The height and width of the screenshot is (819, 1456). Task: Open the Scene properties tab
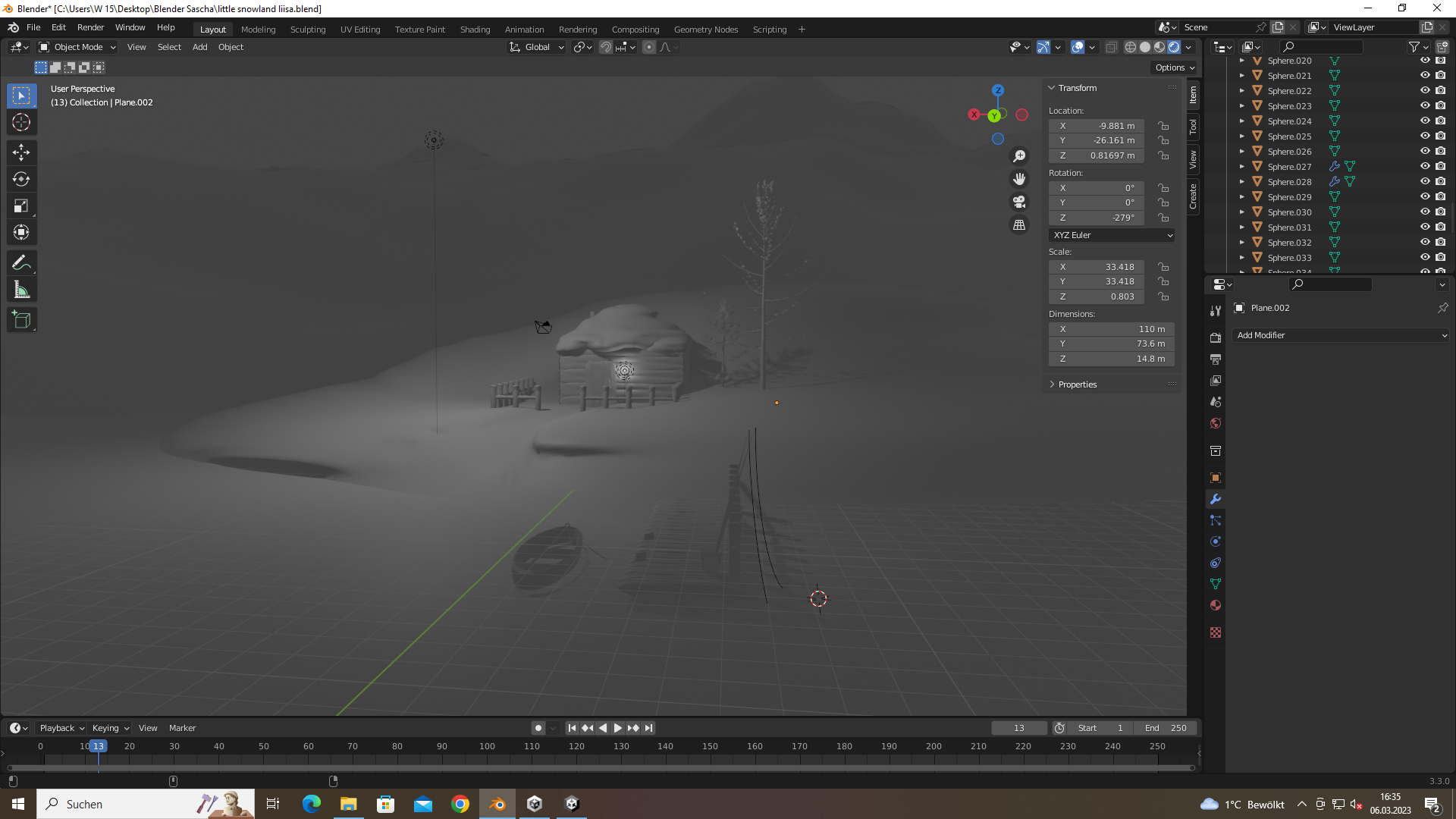coord(1216,402)
